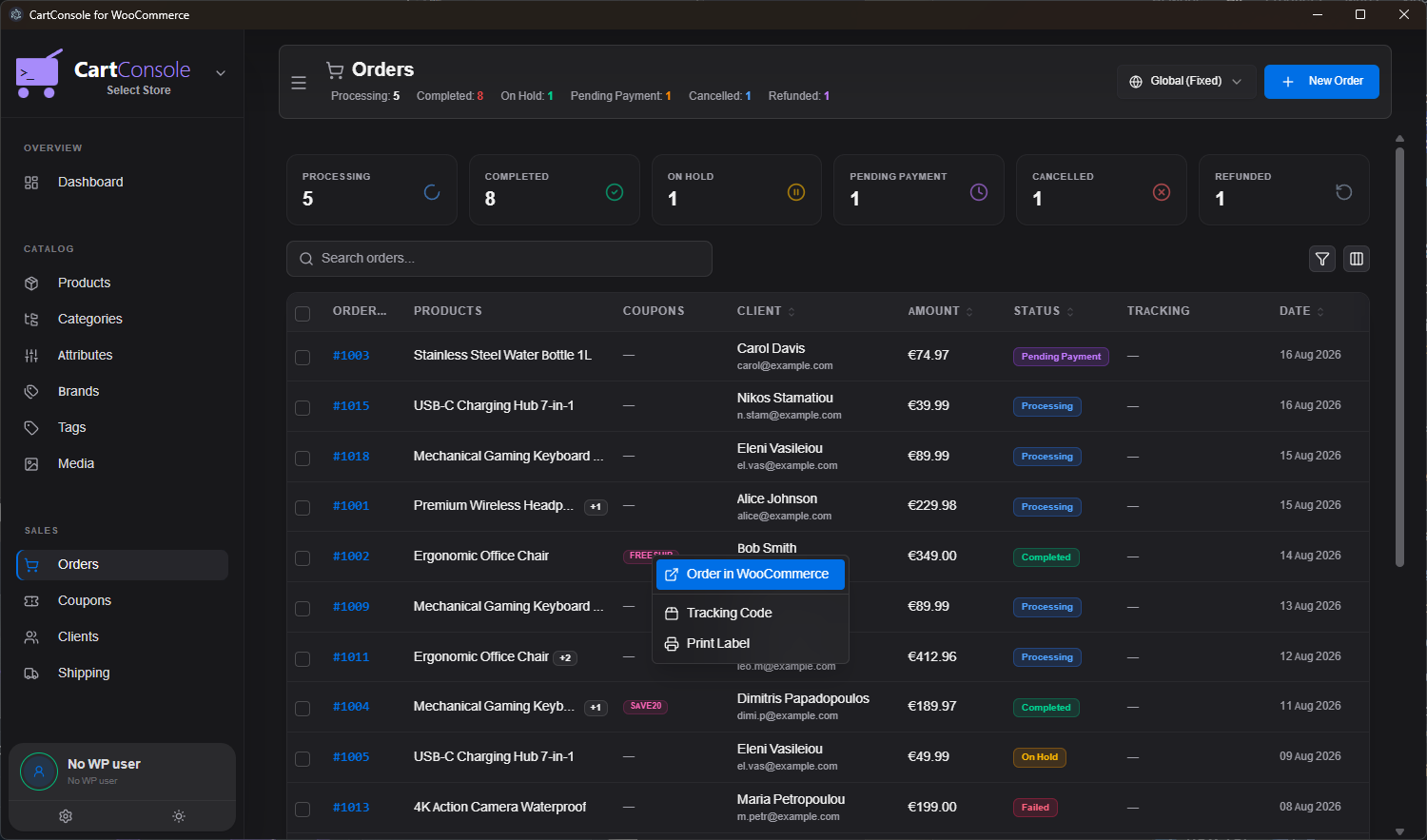Click the Shipping truck icon
The width and height of the screenshot is (1427, 840).
coord(31,674)
